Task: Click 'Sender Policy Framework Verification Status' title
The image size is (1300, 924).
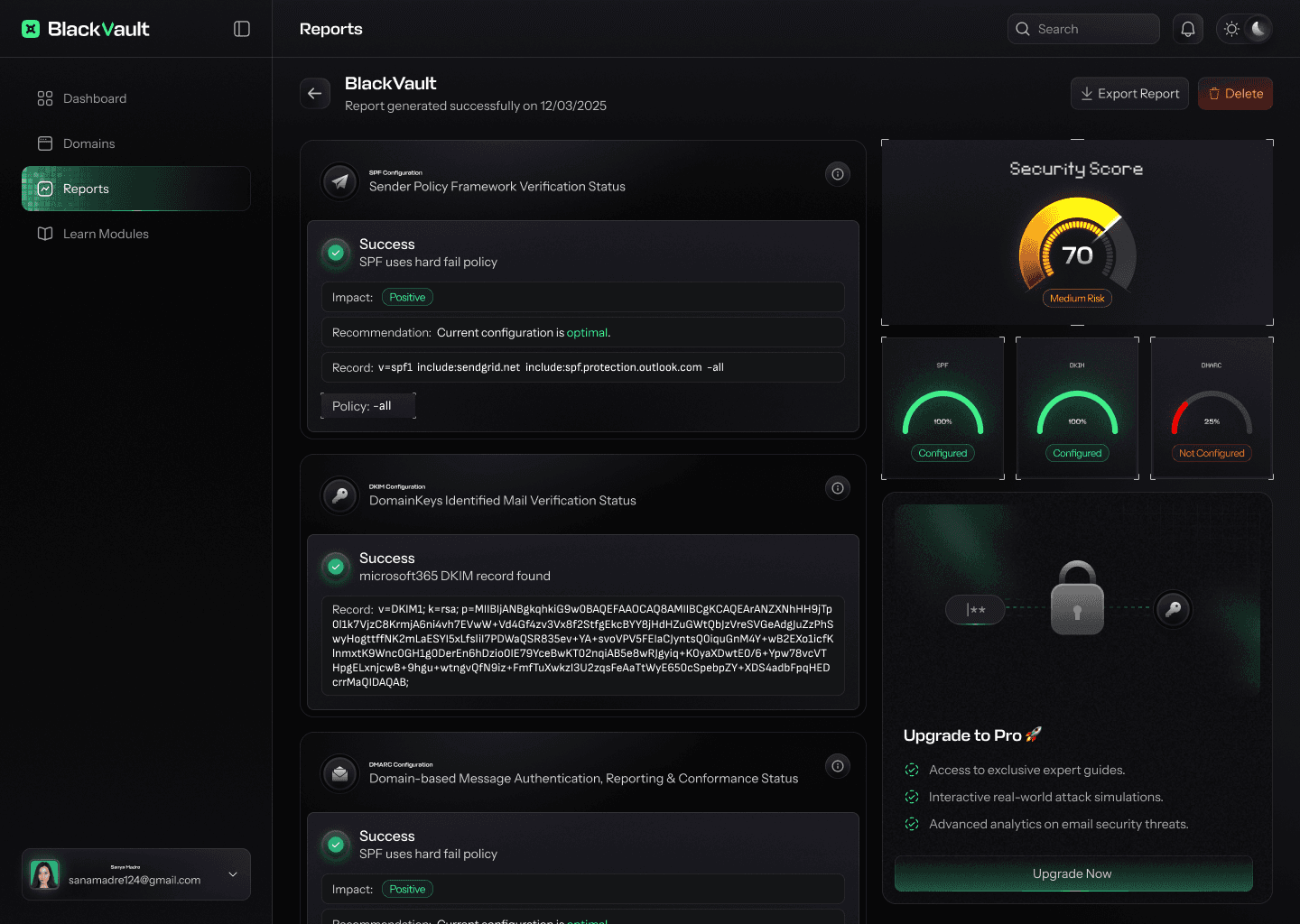Action: click(x=497, y=187)
